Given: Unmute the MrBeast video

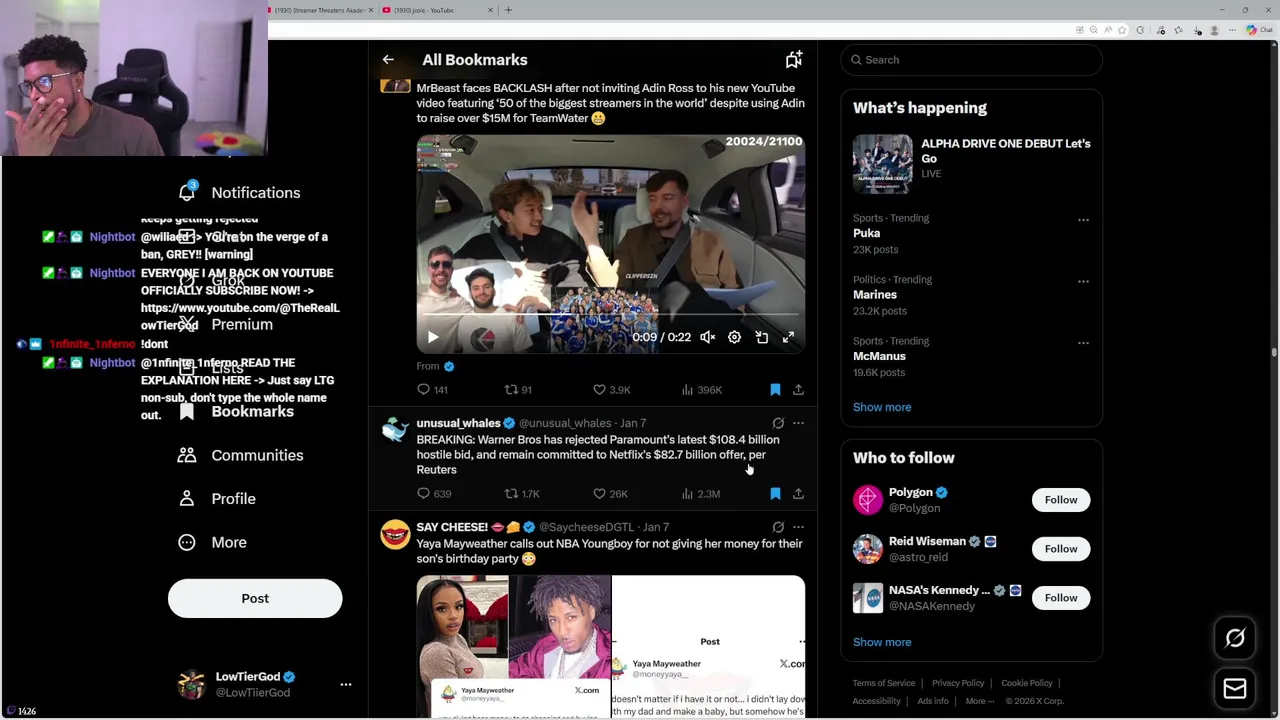Looking at the screenshot, I should tap(707, 338).
